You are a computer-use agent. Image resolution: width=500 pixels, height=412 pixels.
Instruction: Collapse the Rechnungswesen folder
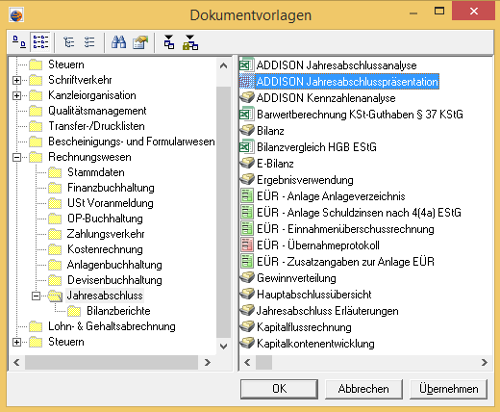[16, 157]
